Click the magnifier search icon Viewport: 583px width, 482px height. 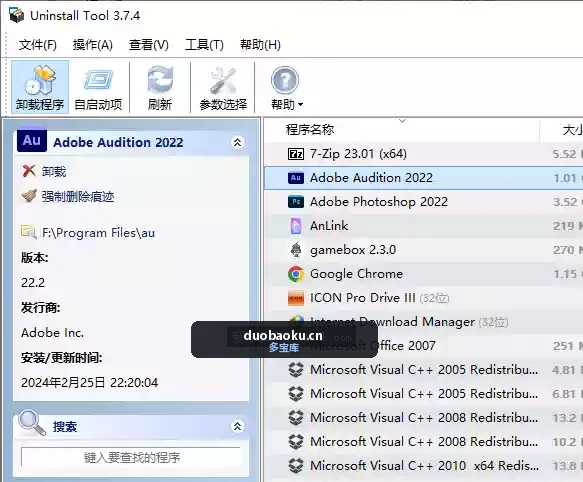(32, 422)
